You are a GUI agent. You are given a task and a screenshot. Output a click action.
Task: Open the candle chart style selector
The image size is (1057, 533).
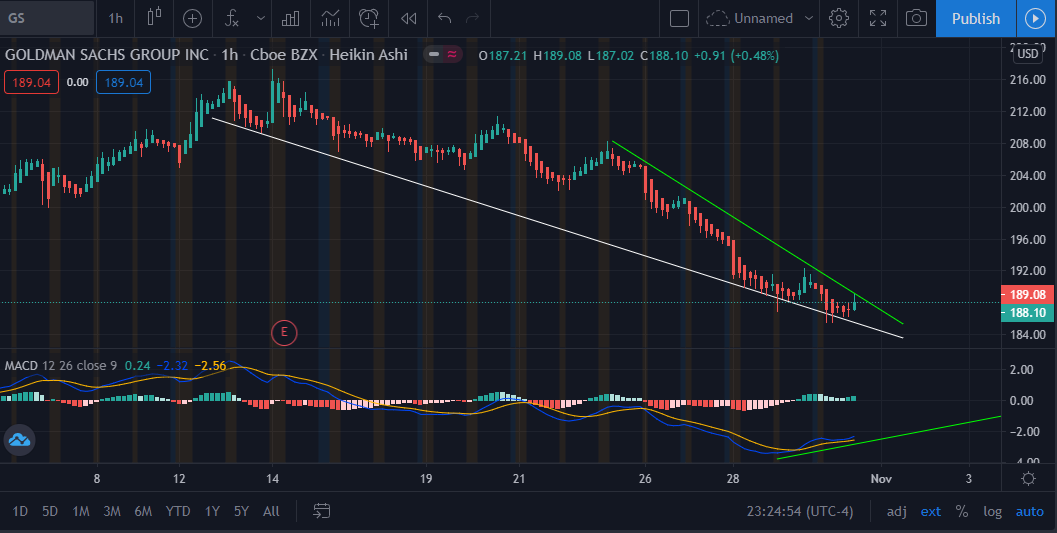pyautogui.click(x=154, y=18)
